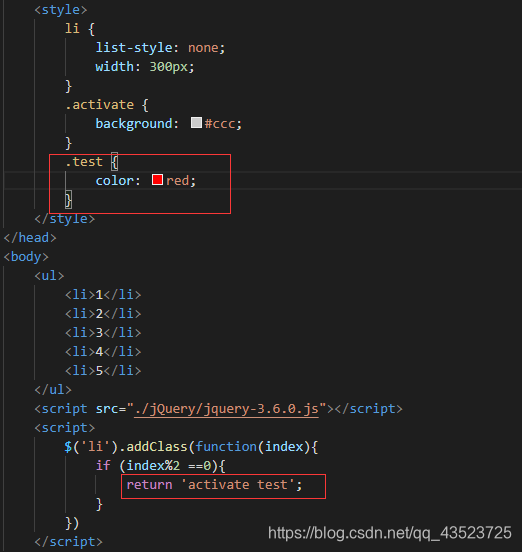Click the <li>4</li> line
Screen dimensions: 522x552
(103, 352)
